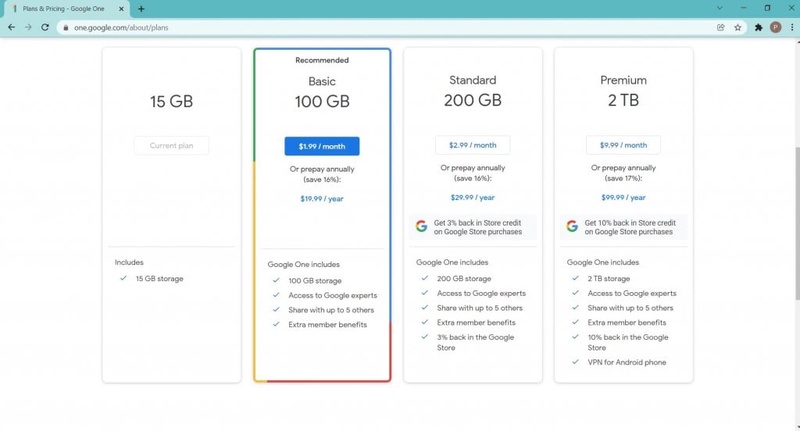Open the Extensions puzzle icon
Image resolution: width=800 pixels, height=431 pixels.
point(759,28)
